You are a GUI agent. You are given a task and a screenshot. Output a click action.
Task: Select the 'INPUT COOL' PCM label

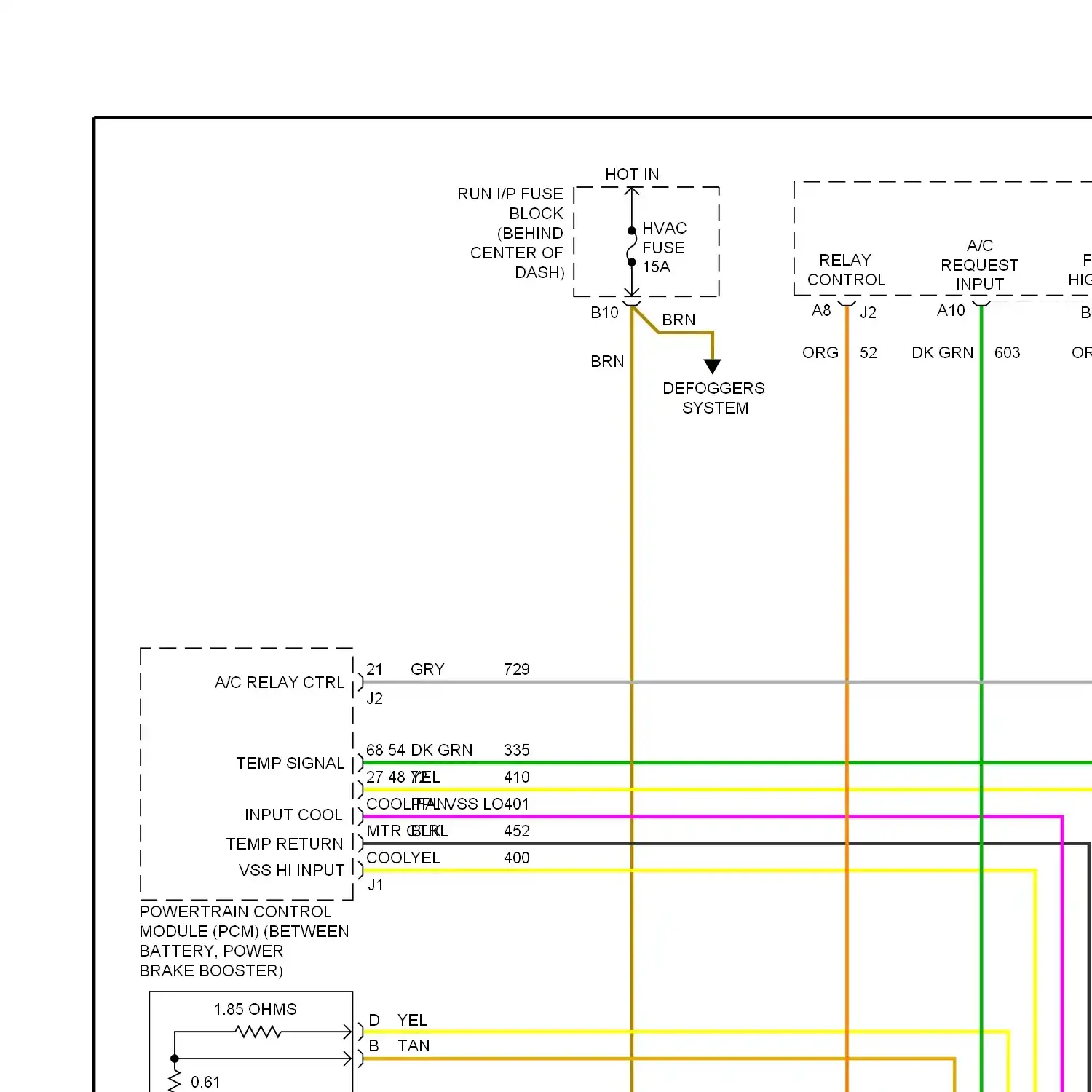coord(293,815)
